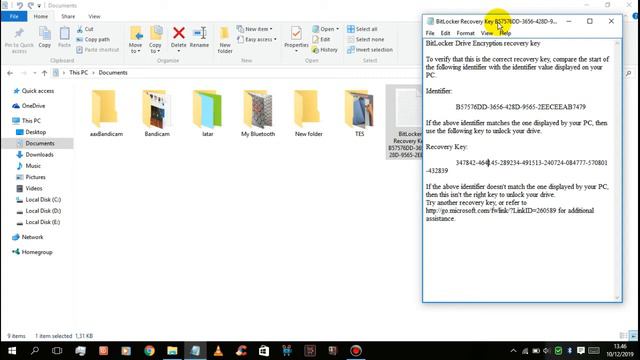Go up one folder level
The height and width of the screenshot is (360, 640).
point(44,73)
